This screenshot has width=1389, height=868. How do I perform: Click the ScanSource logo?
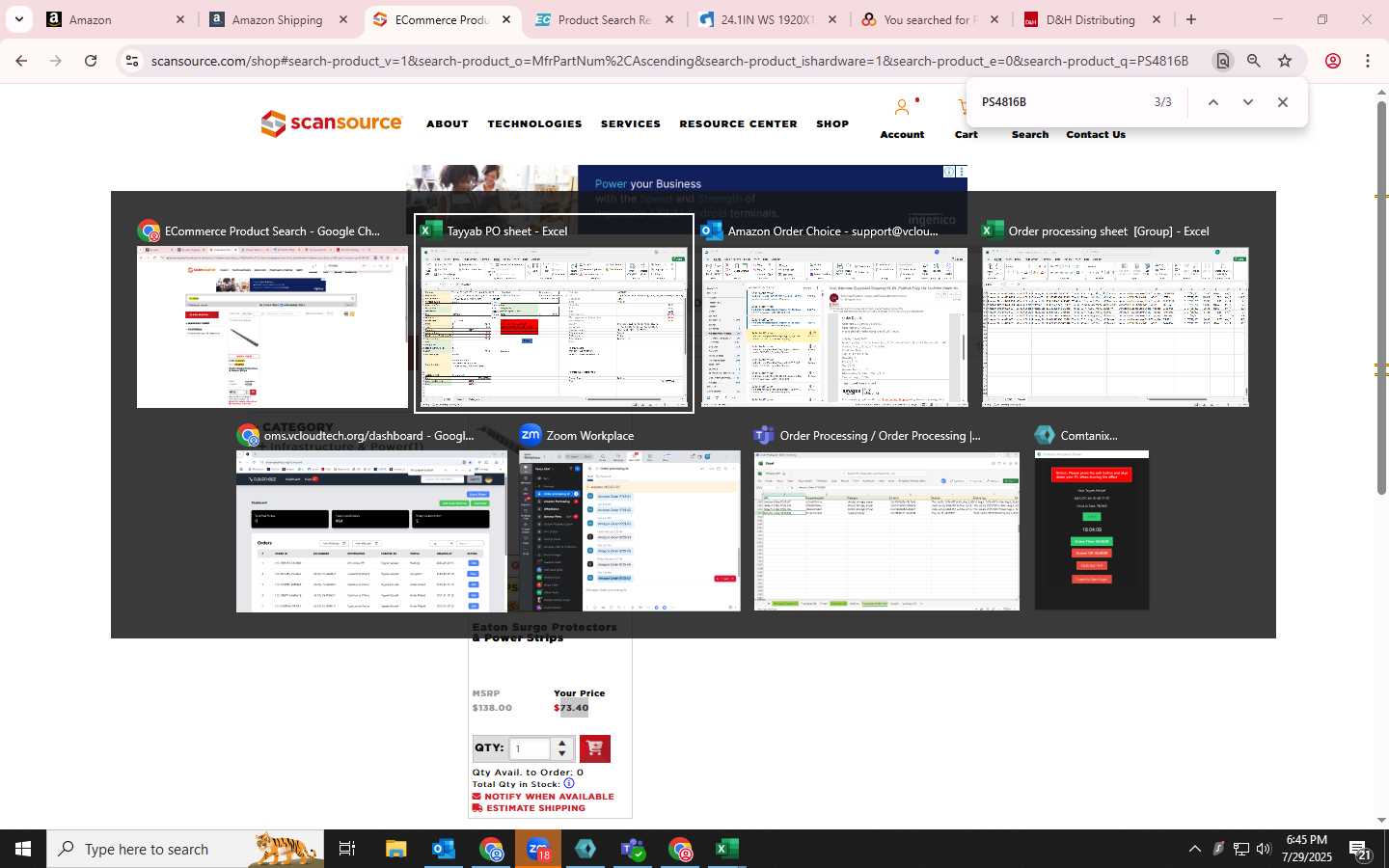click(331, 123)
